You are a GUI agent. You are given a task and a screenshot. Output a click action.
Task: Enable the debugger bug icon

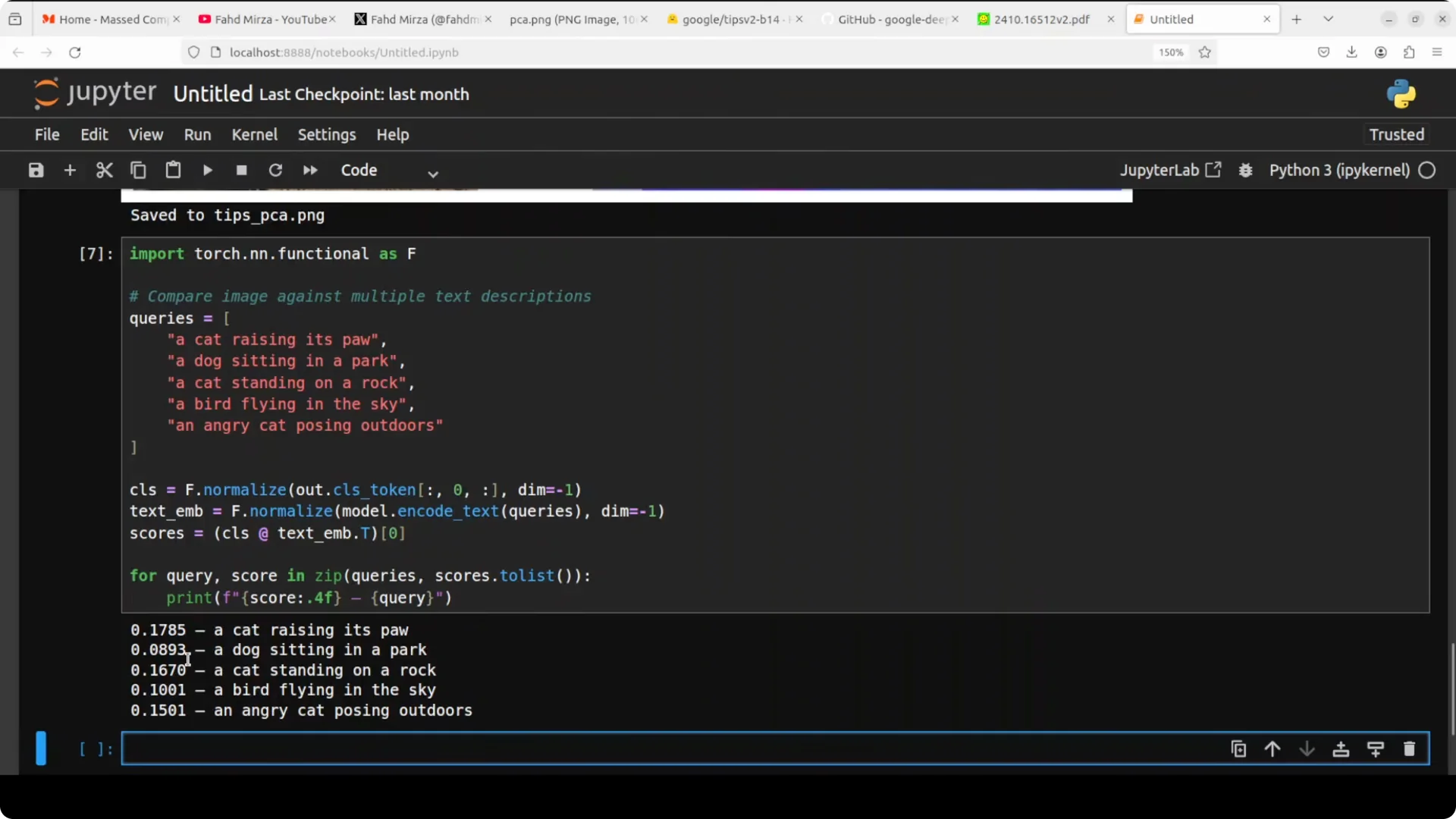(1245, 170)
